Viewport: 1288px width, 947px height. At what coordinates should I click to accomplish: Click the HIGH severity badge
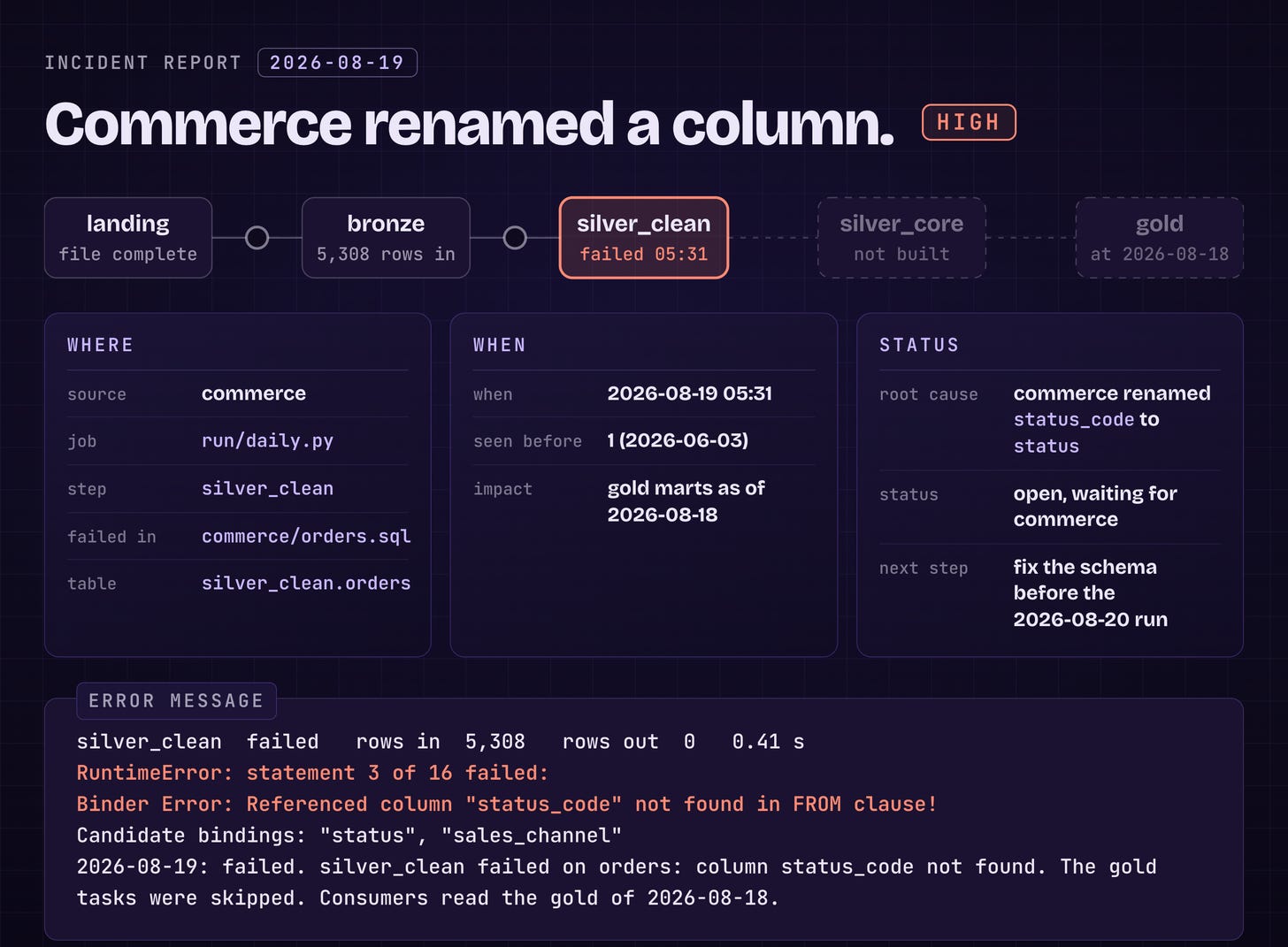[969, 122]
